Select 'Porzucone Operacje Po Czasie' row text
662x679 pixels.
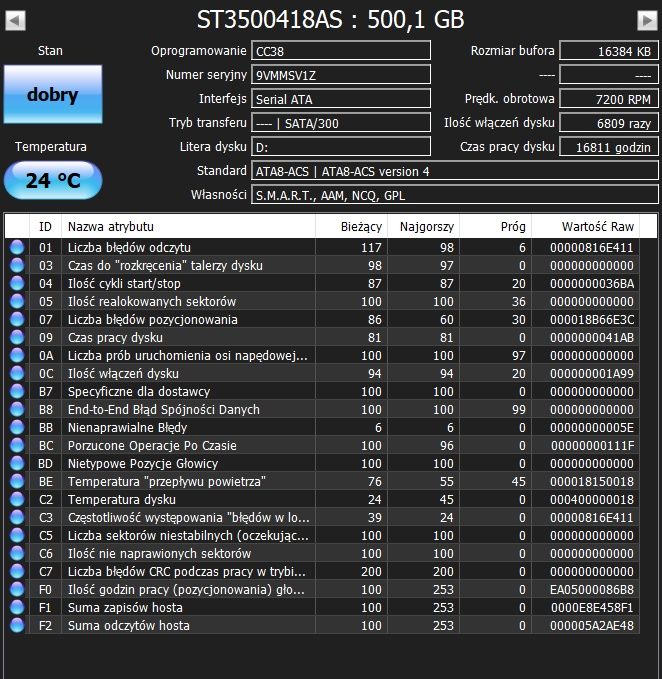pos(152,445)
